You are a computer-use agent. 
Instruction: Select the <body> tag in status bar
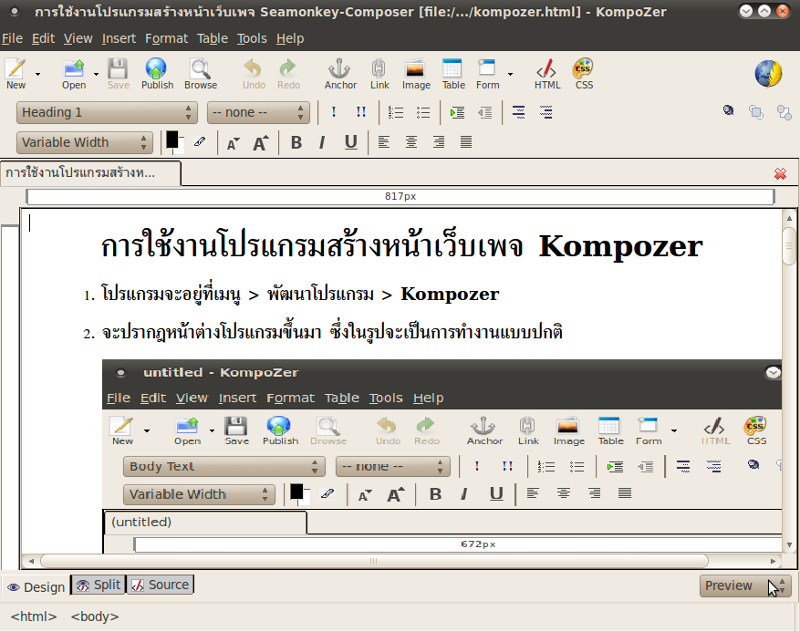click(95, 617)
